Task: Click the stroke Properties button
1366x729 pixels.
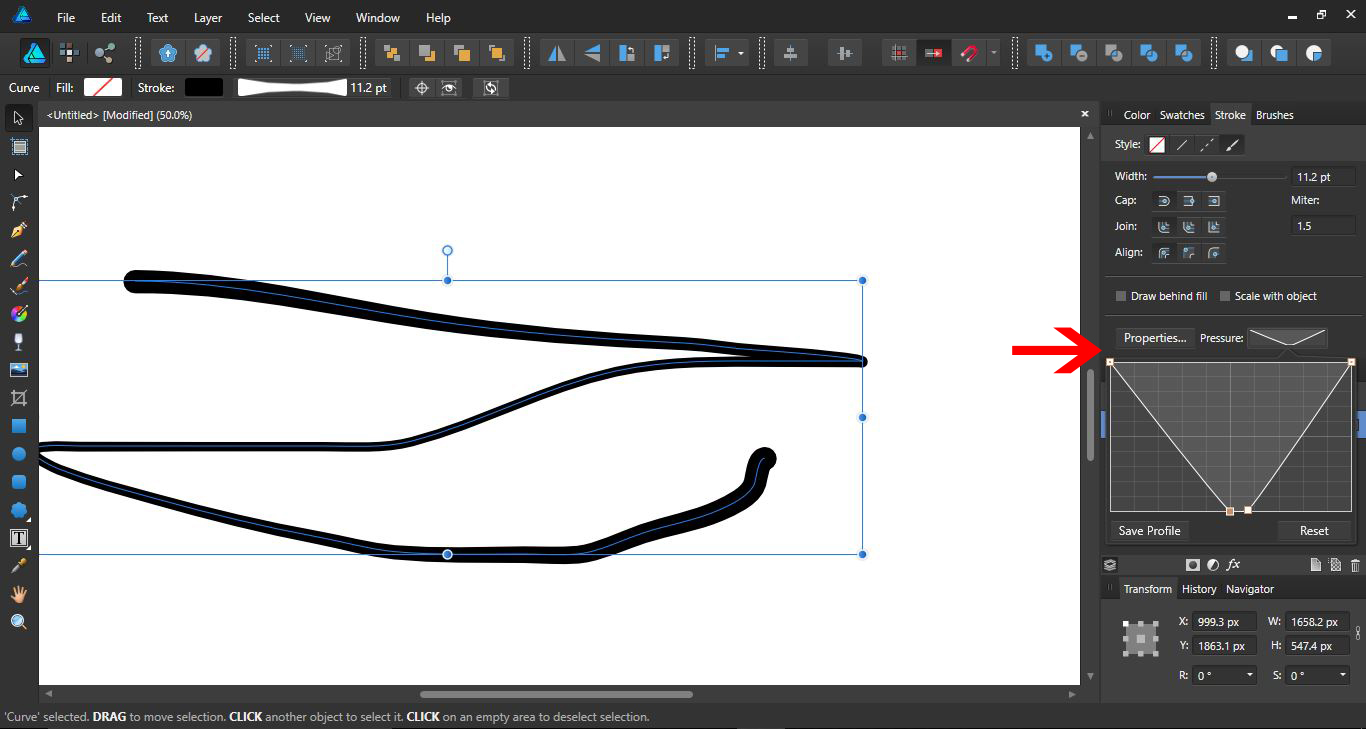Action: coord(1154,338)
